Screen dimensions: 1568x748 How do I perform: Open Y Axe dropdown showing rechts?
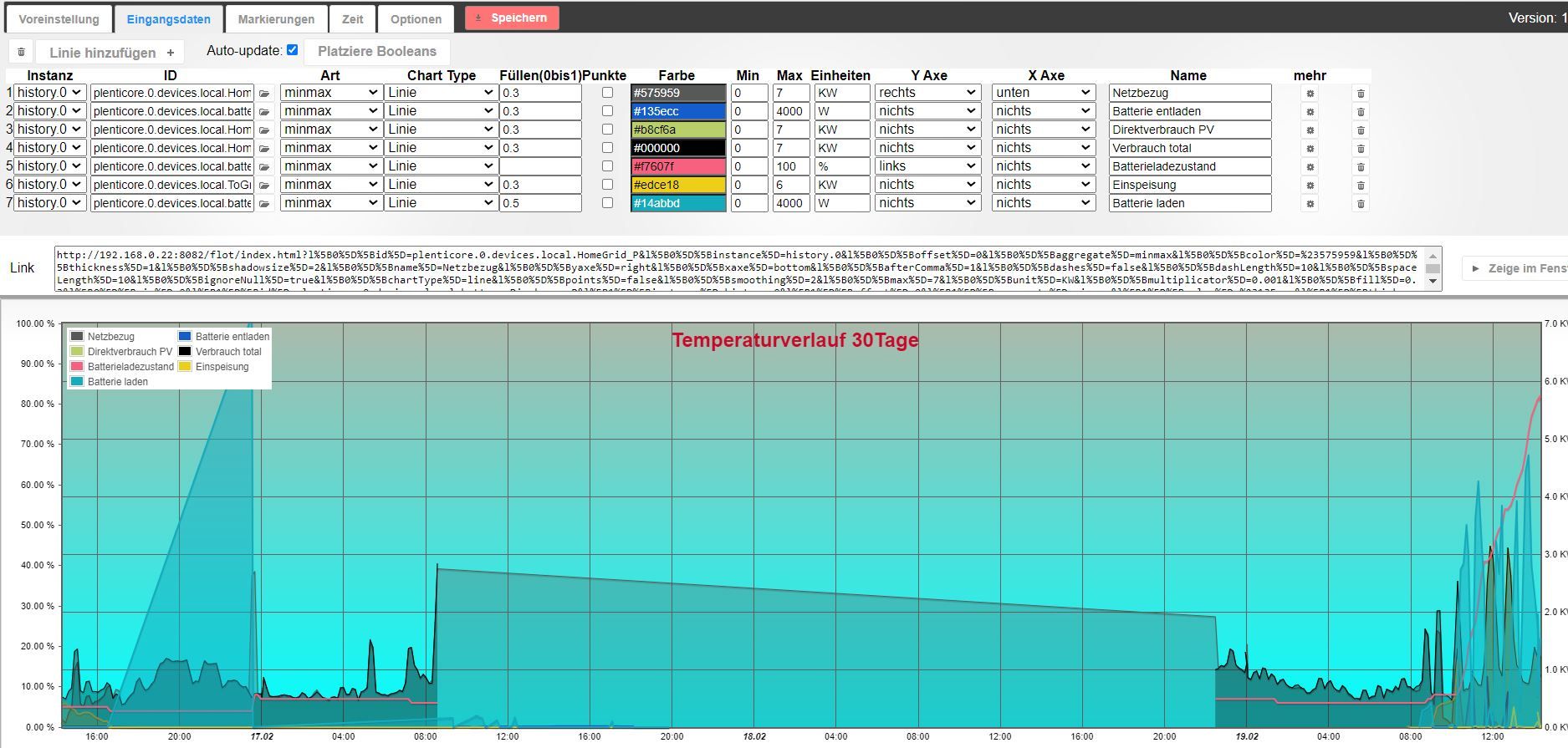pos(927,93)
